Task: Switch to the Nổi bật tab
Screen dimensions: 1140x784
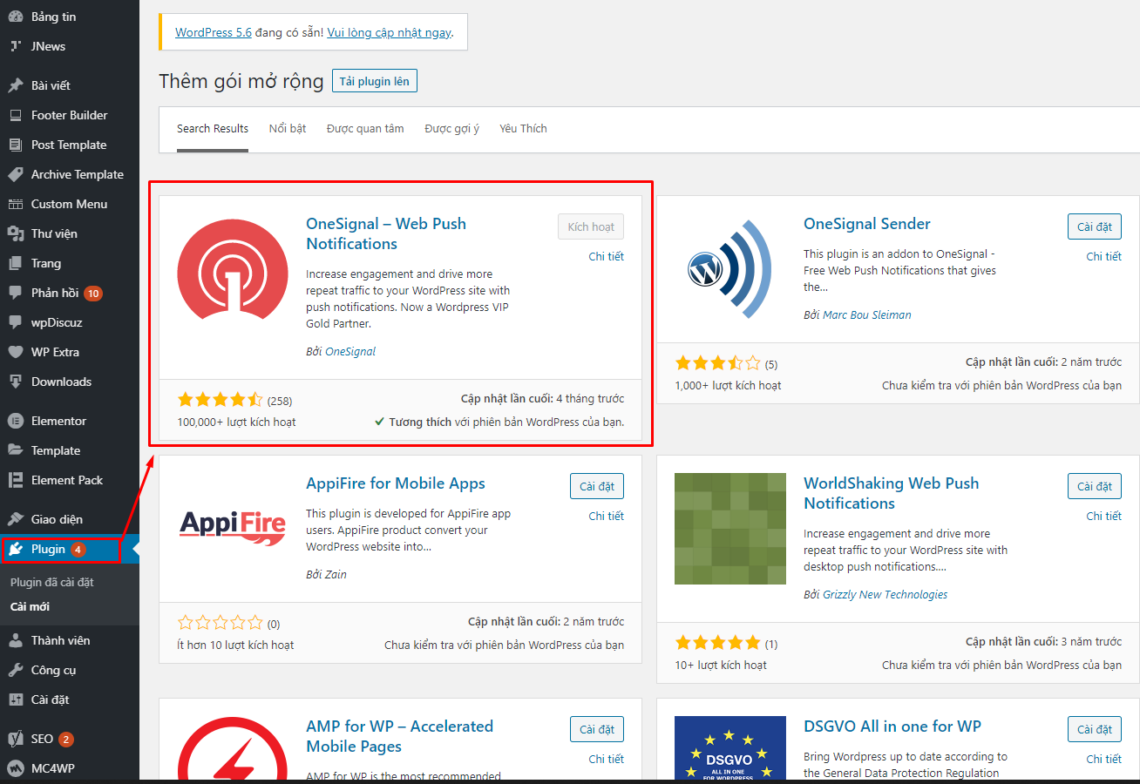Action: [x=287, y=128]
